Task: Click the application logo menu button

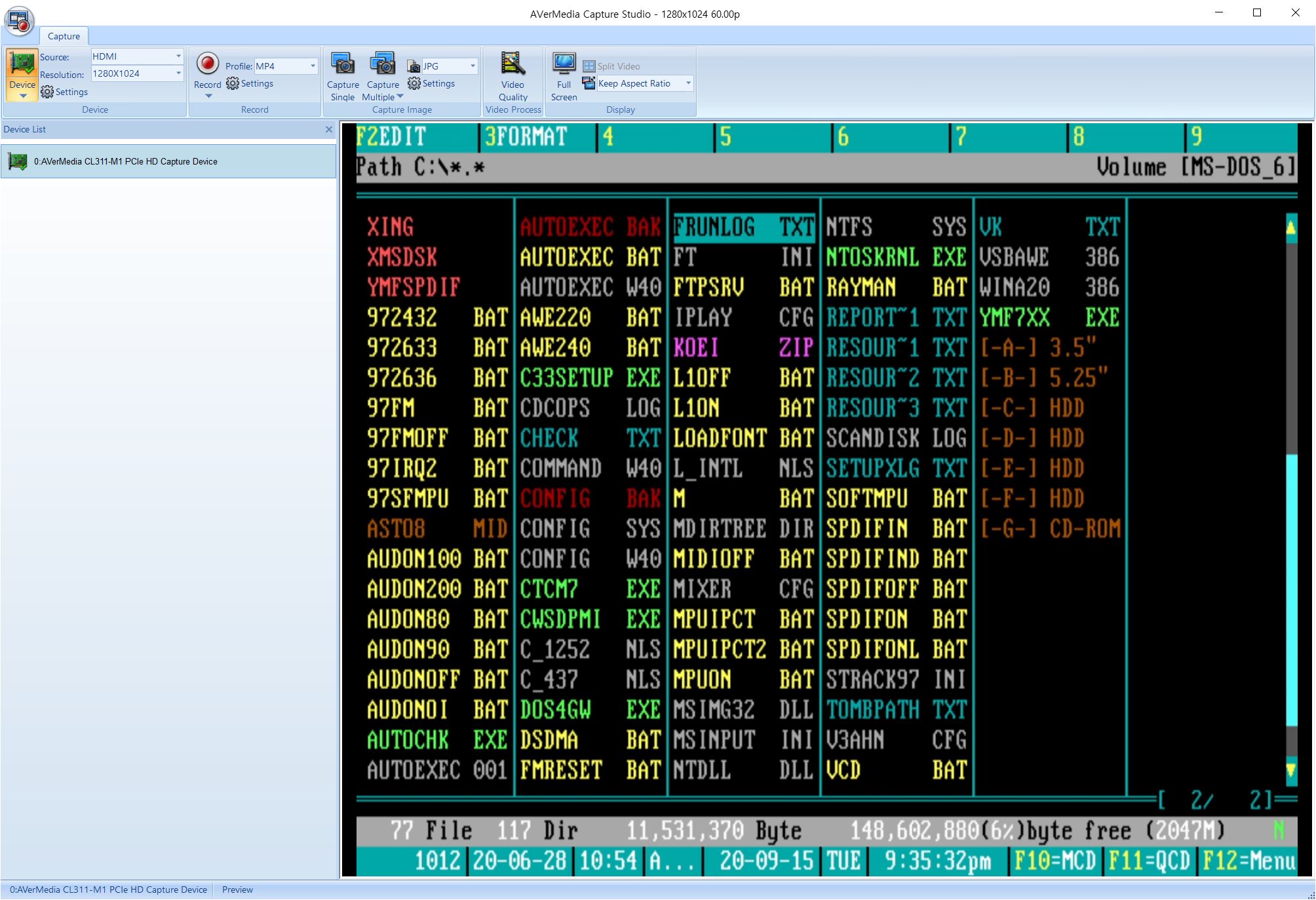Action: pyautogui.click(x=19, y=20)
